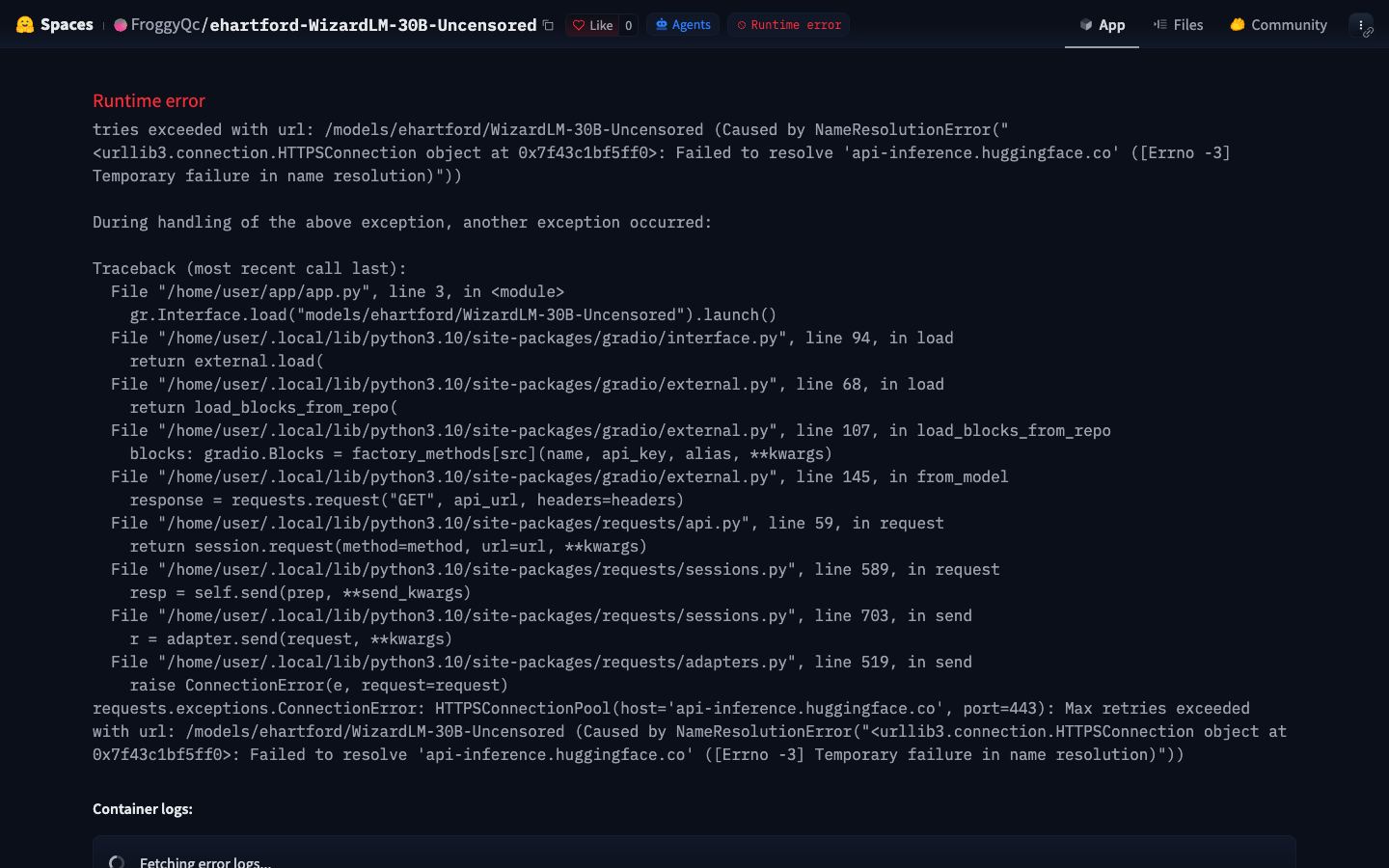
Task: Click 'Traceback (most recent call last):' line
Action: 250,268
